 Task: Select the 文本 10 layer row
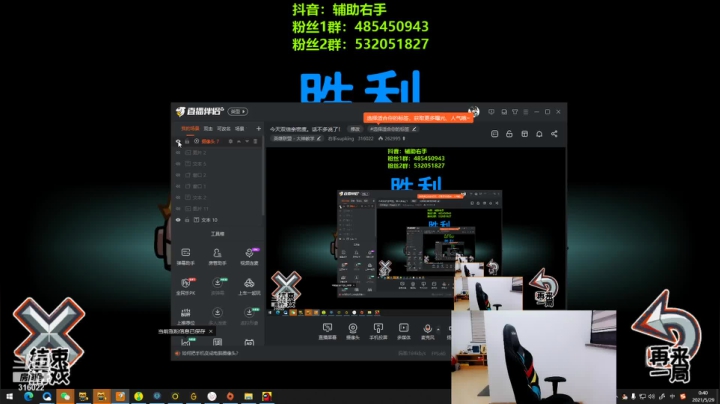pos(217,220)
